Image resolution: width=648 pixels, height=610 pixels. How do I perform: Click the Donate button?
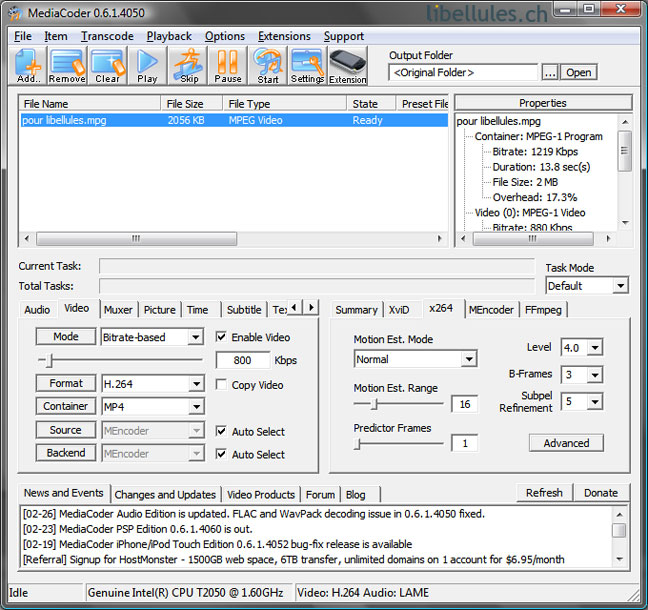[601, 493]
